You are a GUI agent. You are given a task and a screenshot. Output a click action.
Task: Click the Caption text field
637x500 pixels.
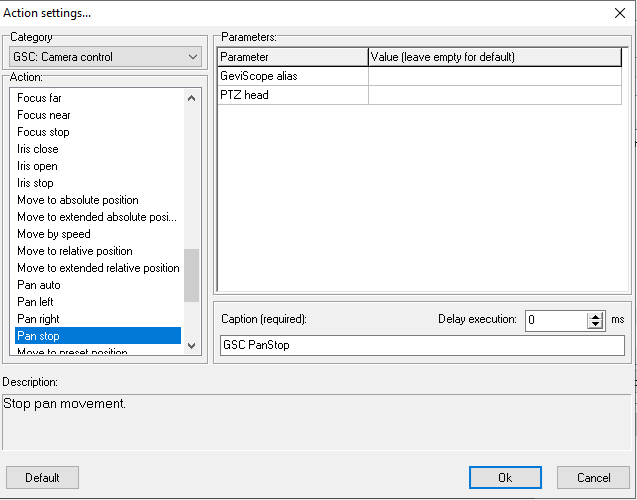(x=421, y=346)
